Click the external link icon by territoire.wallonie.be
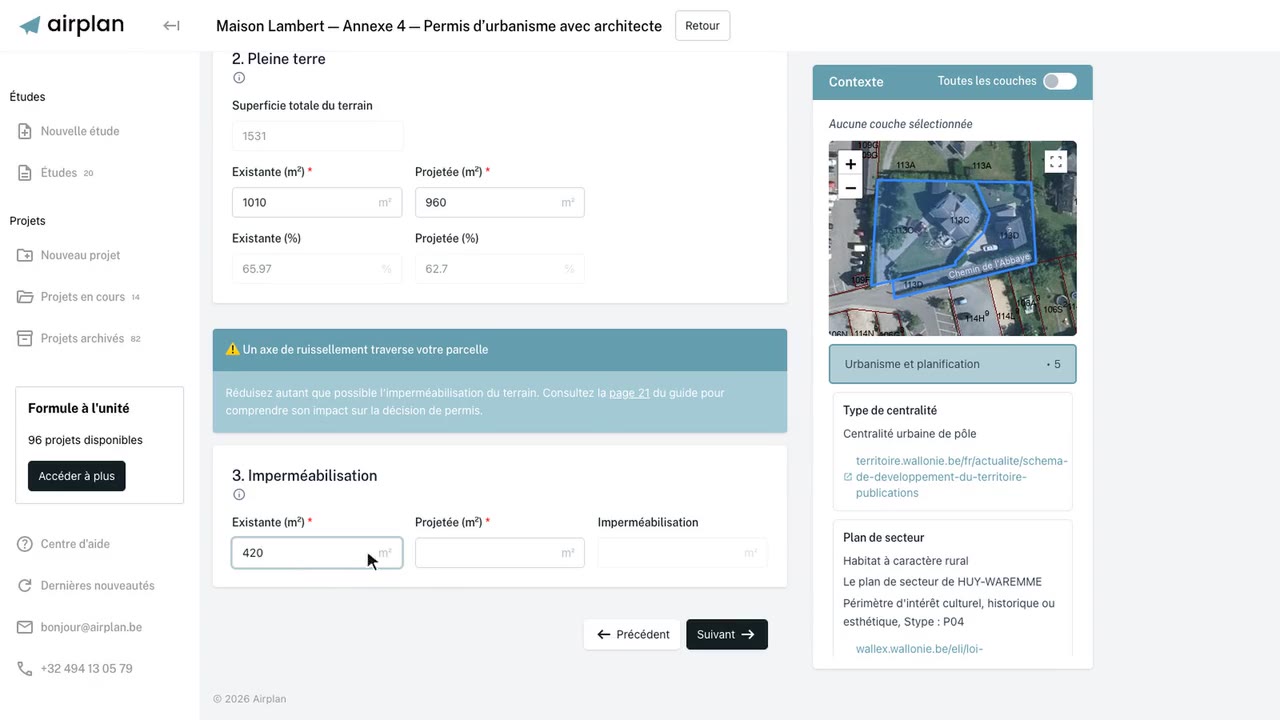1280x720 pixels. click(x=848, y=477)
